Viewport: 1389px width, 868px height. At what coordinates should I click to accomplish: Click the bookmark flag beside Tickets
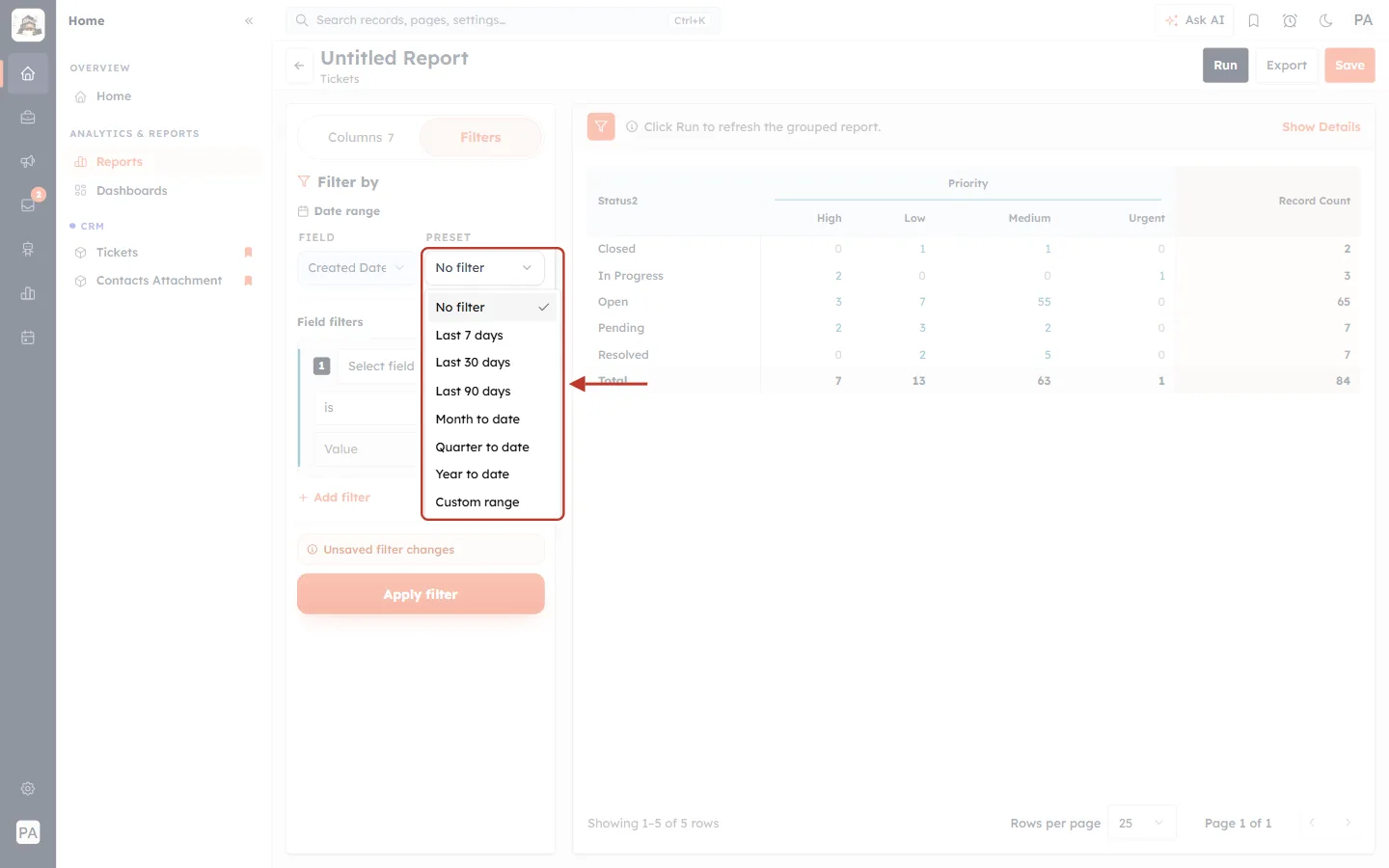[x=248, y=253]
